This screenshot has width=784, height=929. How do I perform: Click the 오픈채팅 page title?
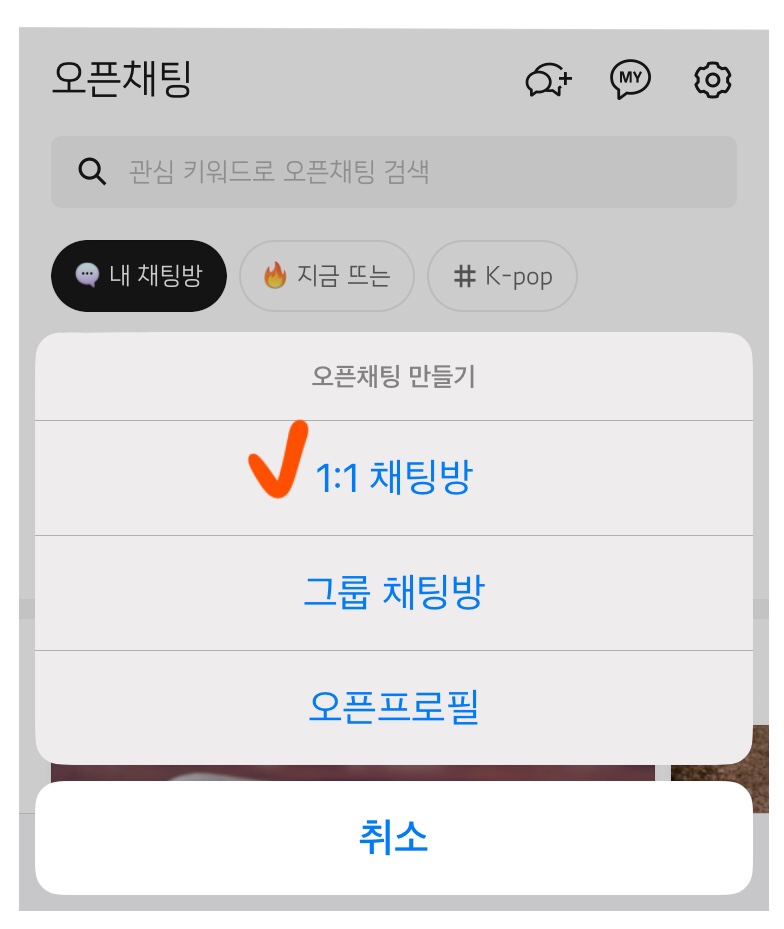point(121,80)
